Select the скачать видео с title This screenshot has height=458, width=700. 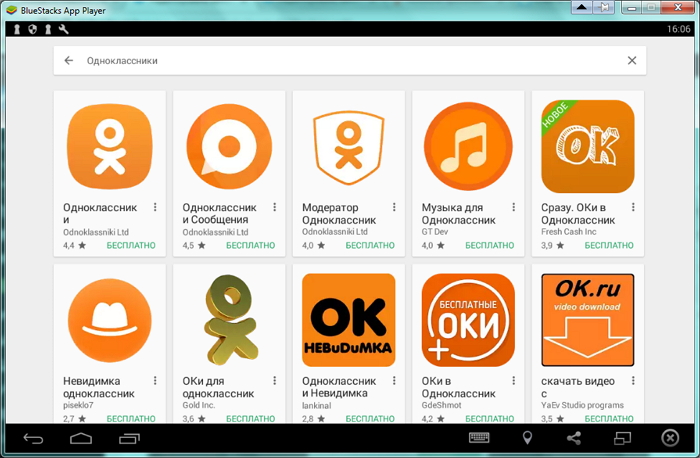(x=578, y=387)
